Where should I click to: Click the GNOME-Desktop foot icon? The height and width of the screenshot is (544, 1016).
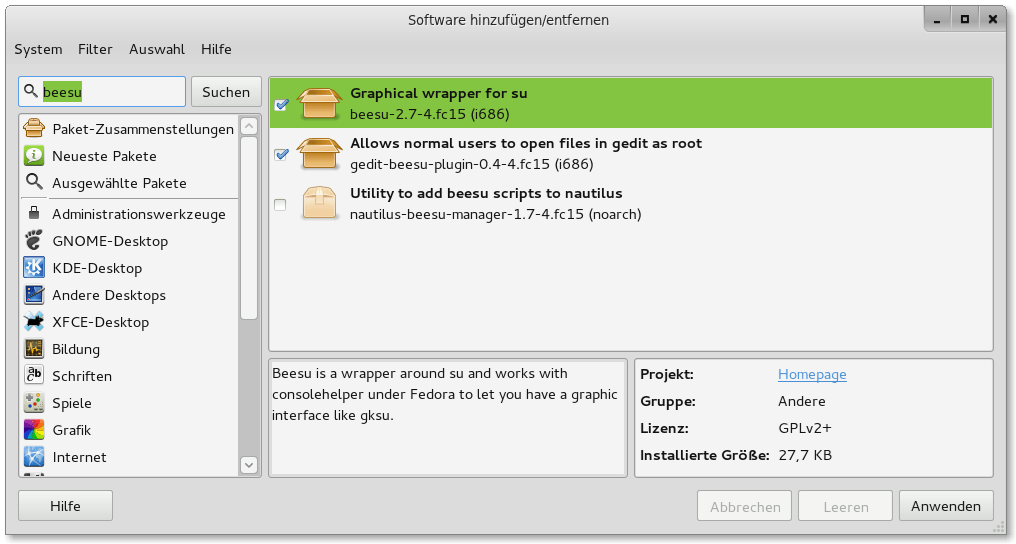coord(34,240)
